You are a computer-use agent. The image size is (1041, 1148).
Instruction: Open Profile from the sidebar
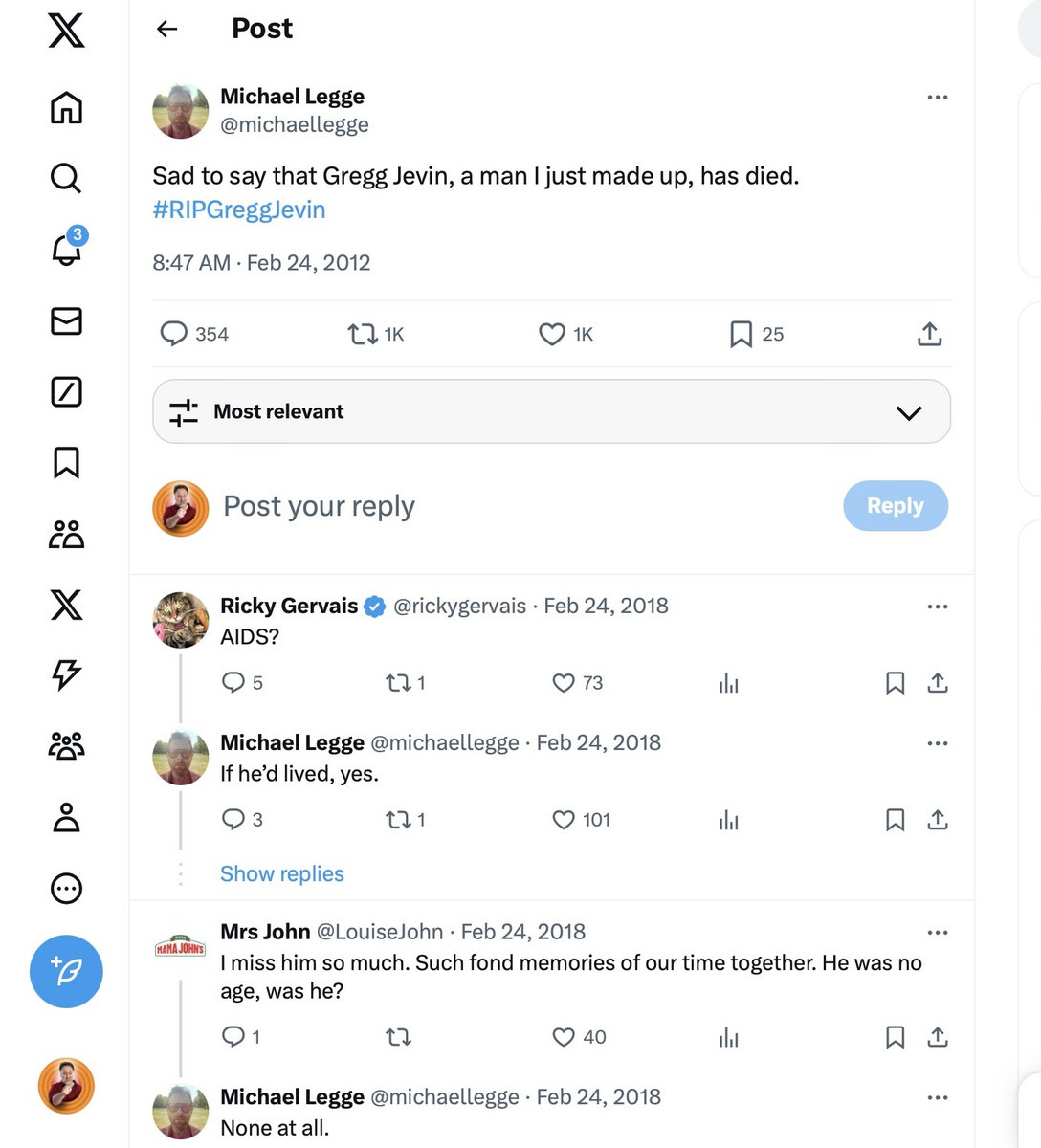coord(66,817)
